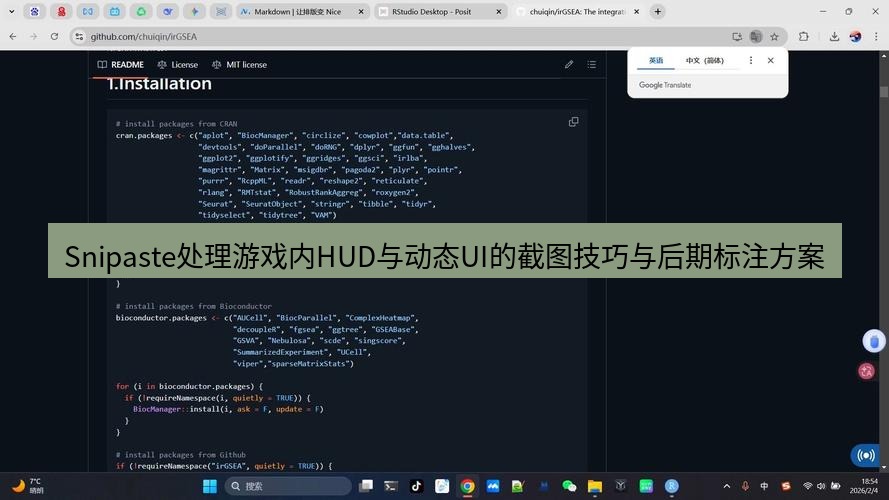Screen dimensions: 889x500
Task: Close the chuiqin/irGSEA tab
Action: coord(636,11)
